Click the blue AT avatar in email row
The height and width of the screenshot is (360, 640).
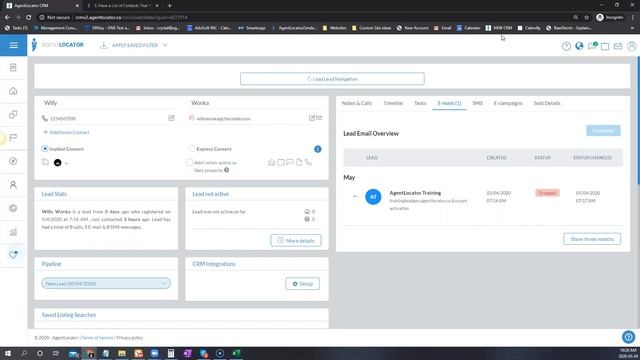(373, 197)
